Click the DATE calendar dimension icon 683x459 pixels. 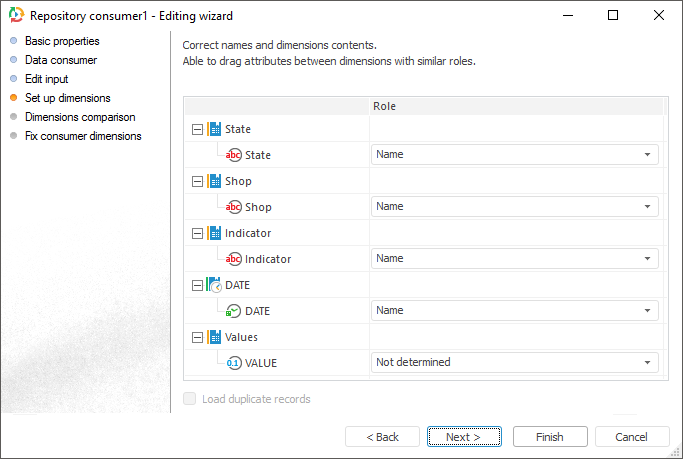pos(215,285)
